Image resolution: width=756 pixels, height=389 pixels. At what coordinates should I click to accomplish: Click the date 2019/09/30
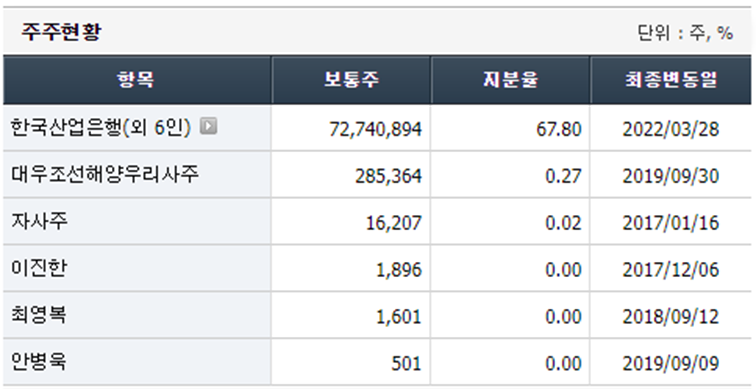(x=671, y=176)
